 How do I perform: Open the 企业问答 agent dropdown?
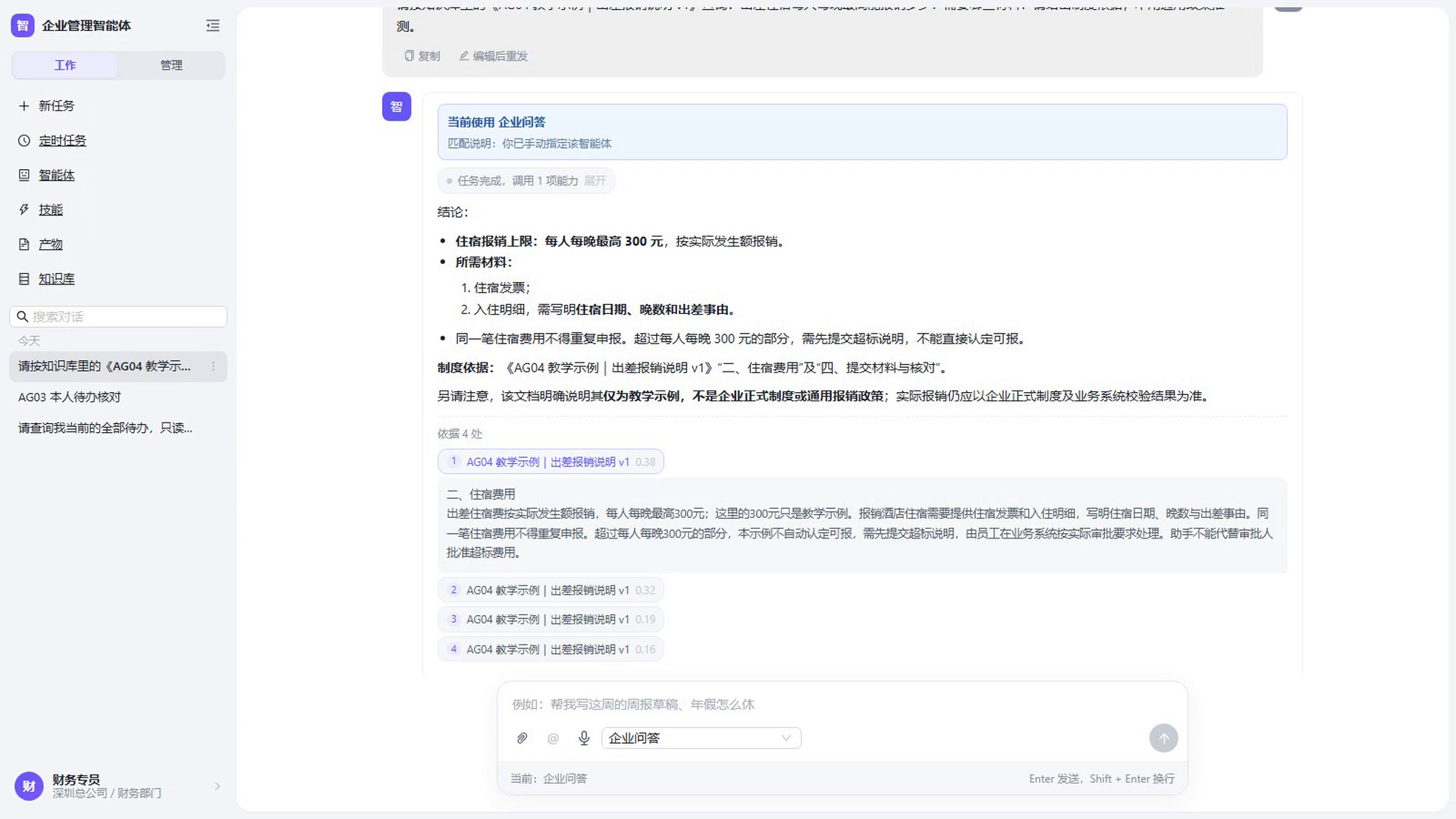click(x=701, y=739)
